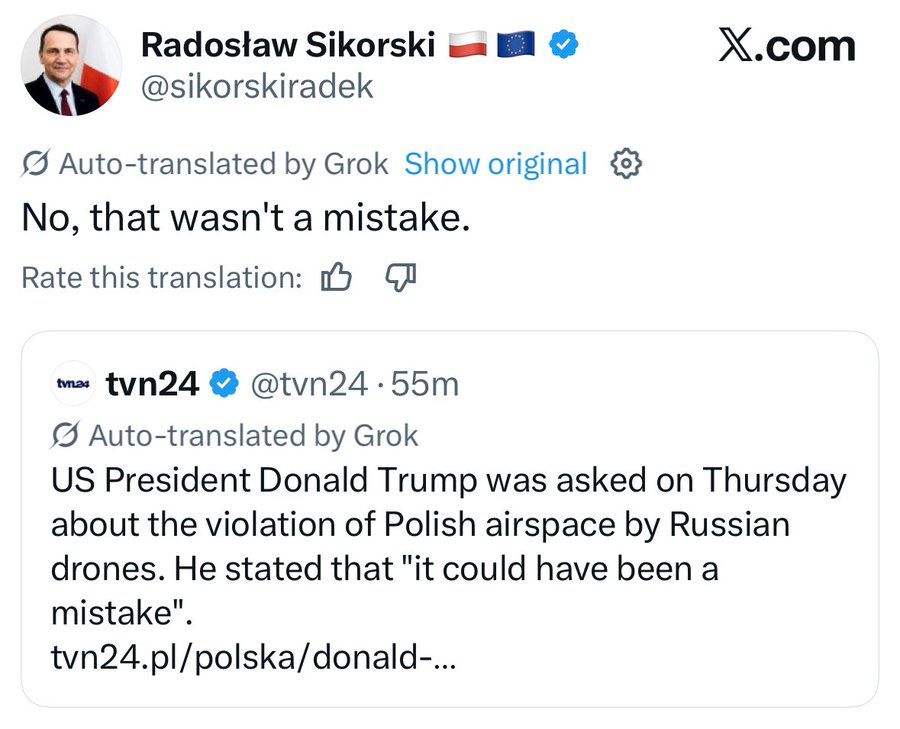Image resolution: width=900 pixels, height=729 pixels.
Task: Click the 55m timestamp on quoted post
Action: point(425,383)
